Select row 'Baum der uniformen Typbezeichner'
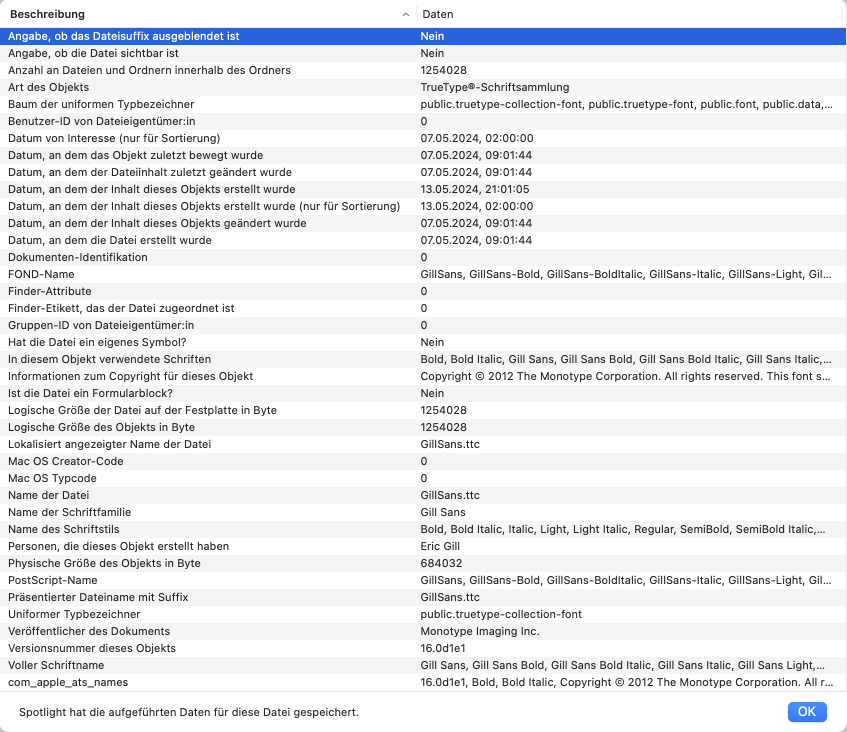 [x=424, y=104]
